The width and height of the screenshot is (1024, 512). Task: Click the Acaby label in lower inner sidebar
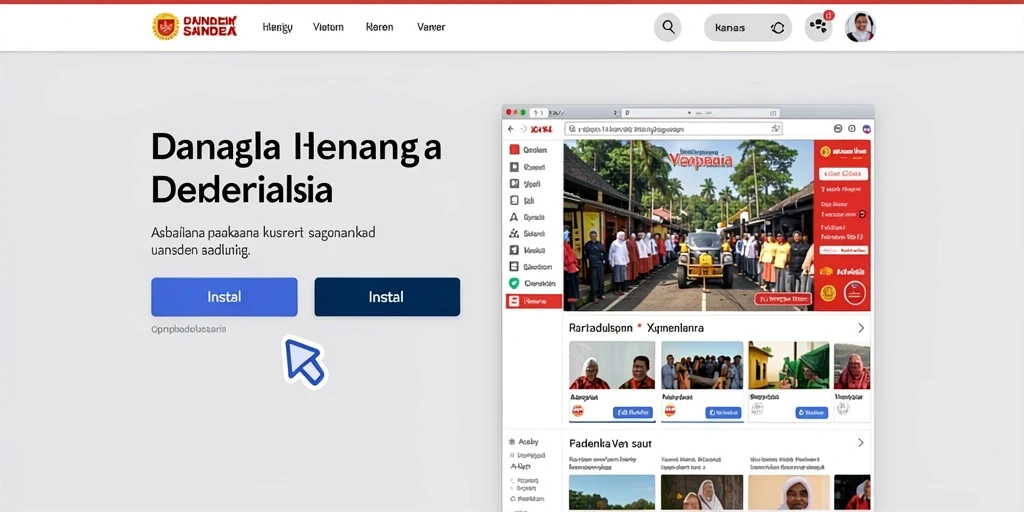coord(528,442)
